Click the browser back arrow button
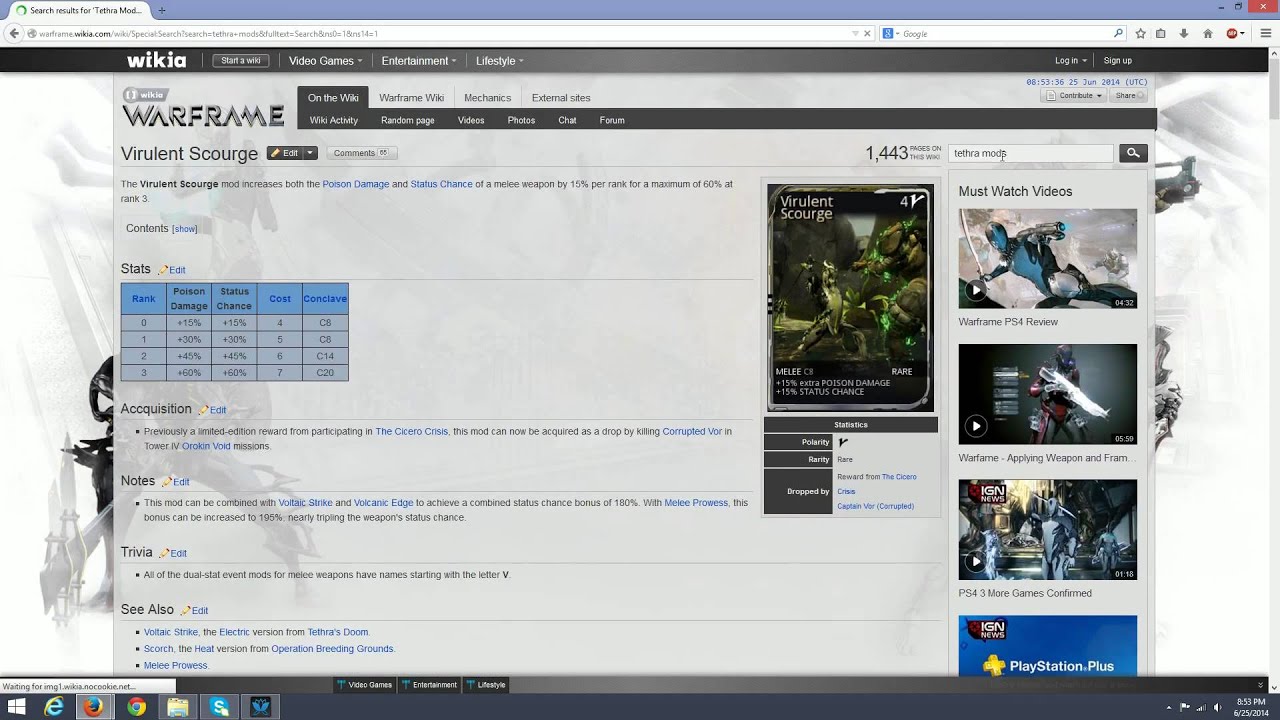This screenshot has width=1280, height=720. coord(13,33)
